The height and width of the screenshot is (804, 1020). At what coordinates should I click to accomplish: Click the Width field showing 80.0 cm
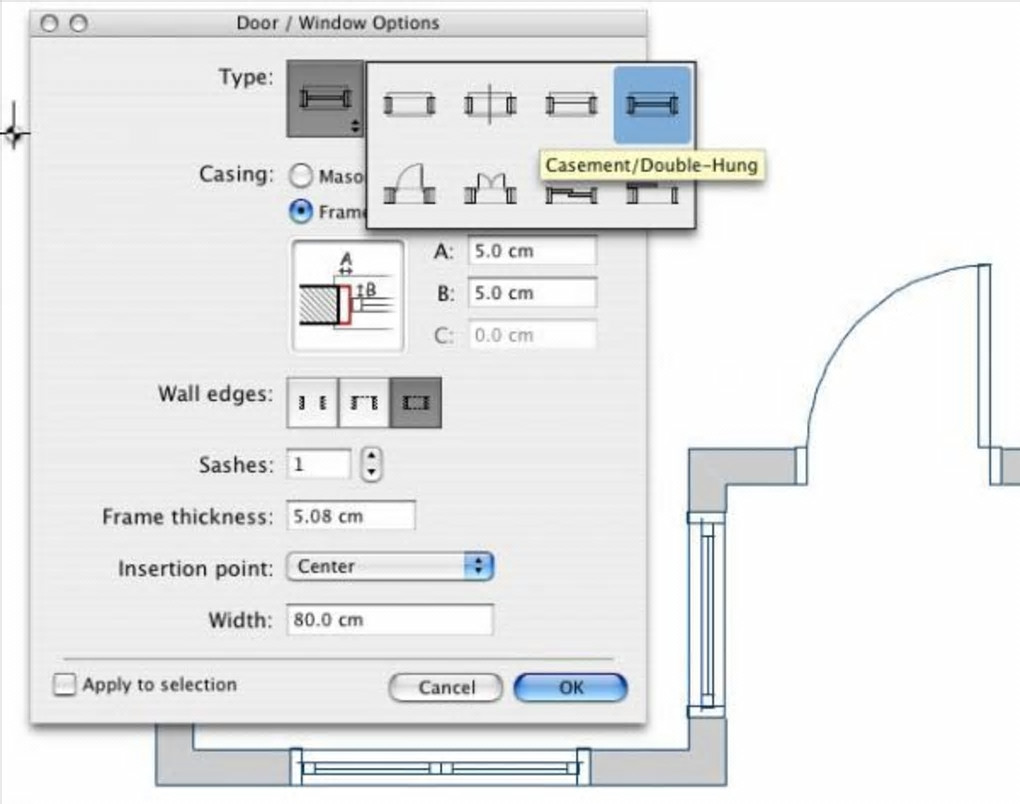point(390,619)
